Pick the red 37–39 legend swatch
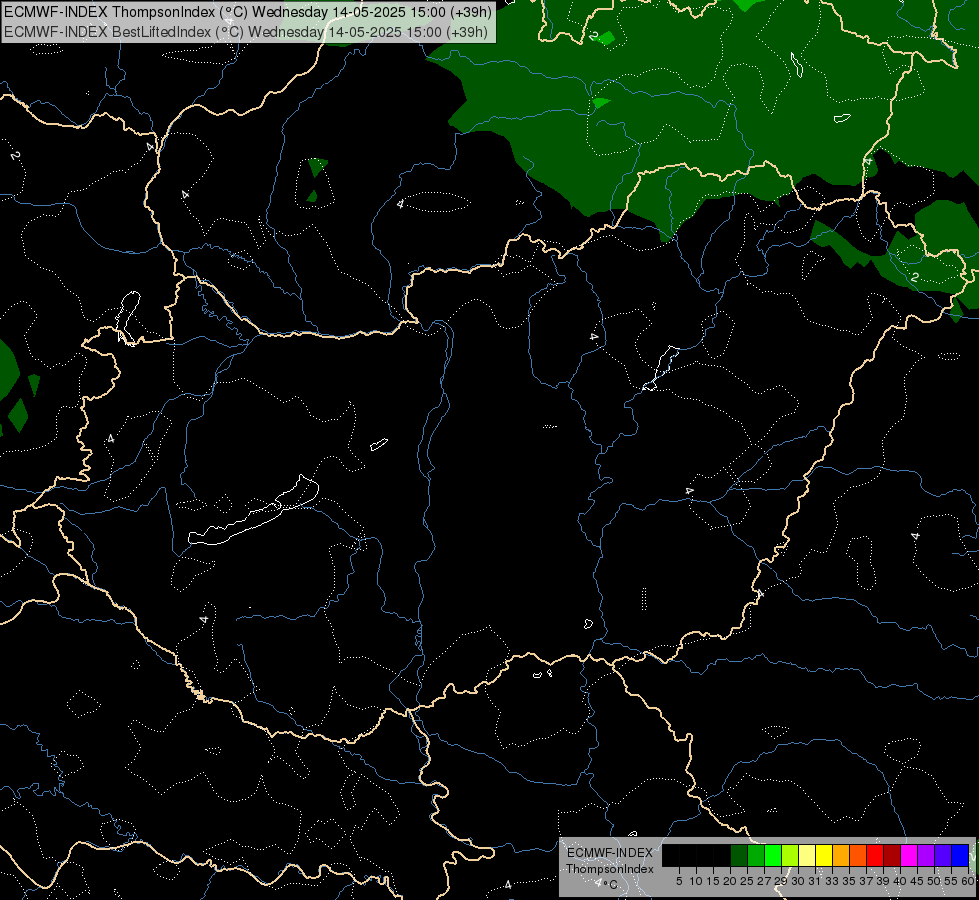979x900 pixels. pos(875,855)
